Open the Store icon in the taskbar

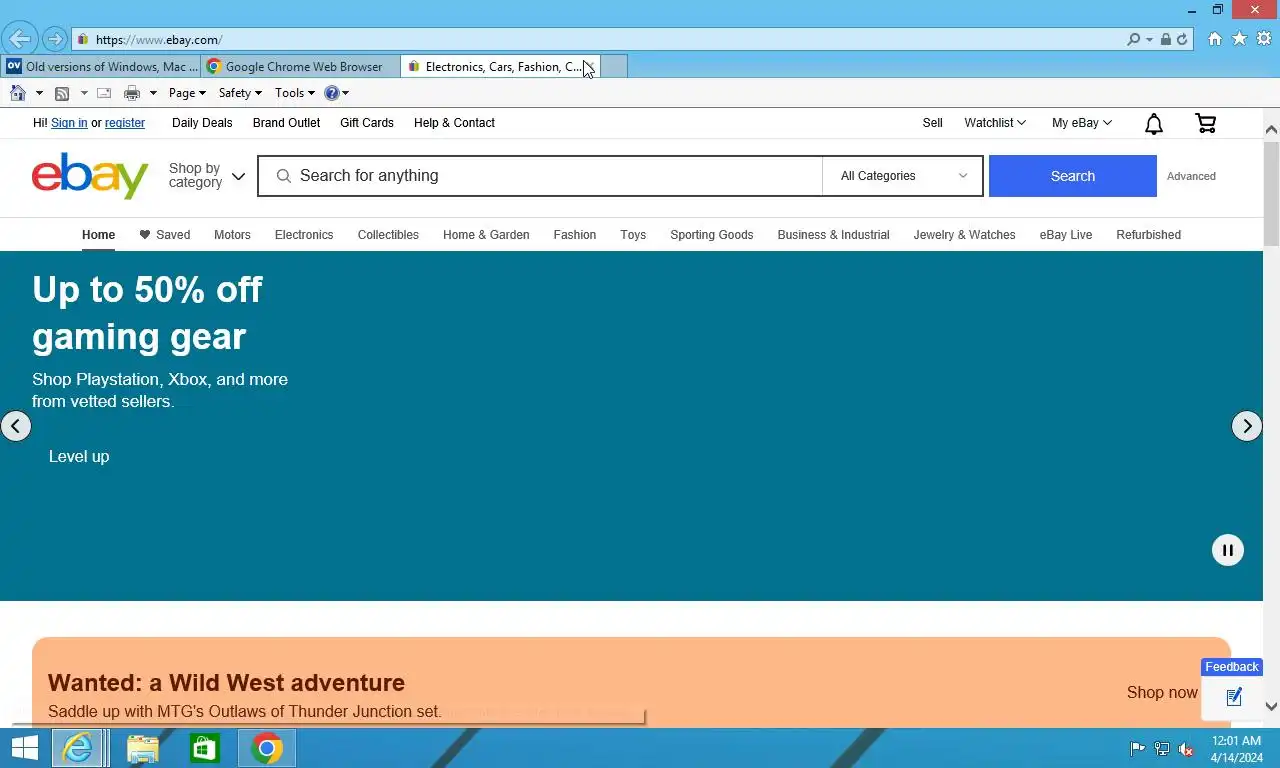pyautogui.click(x=205, y=748)
